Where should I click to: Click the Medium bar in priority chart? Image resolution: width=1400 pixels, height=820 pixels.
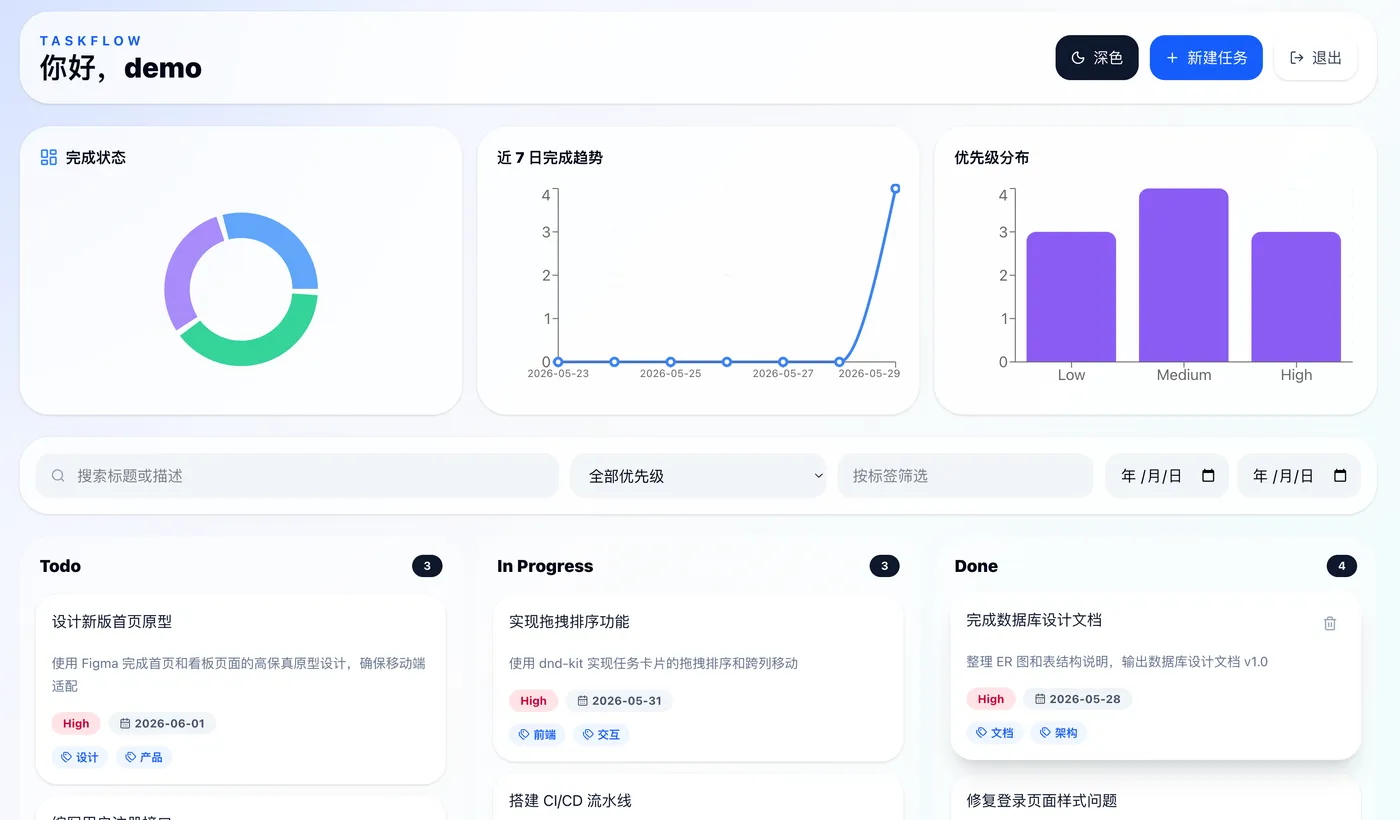click(1184, 275)
